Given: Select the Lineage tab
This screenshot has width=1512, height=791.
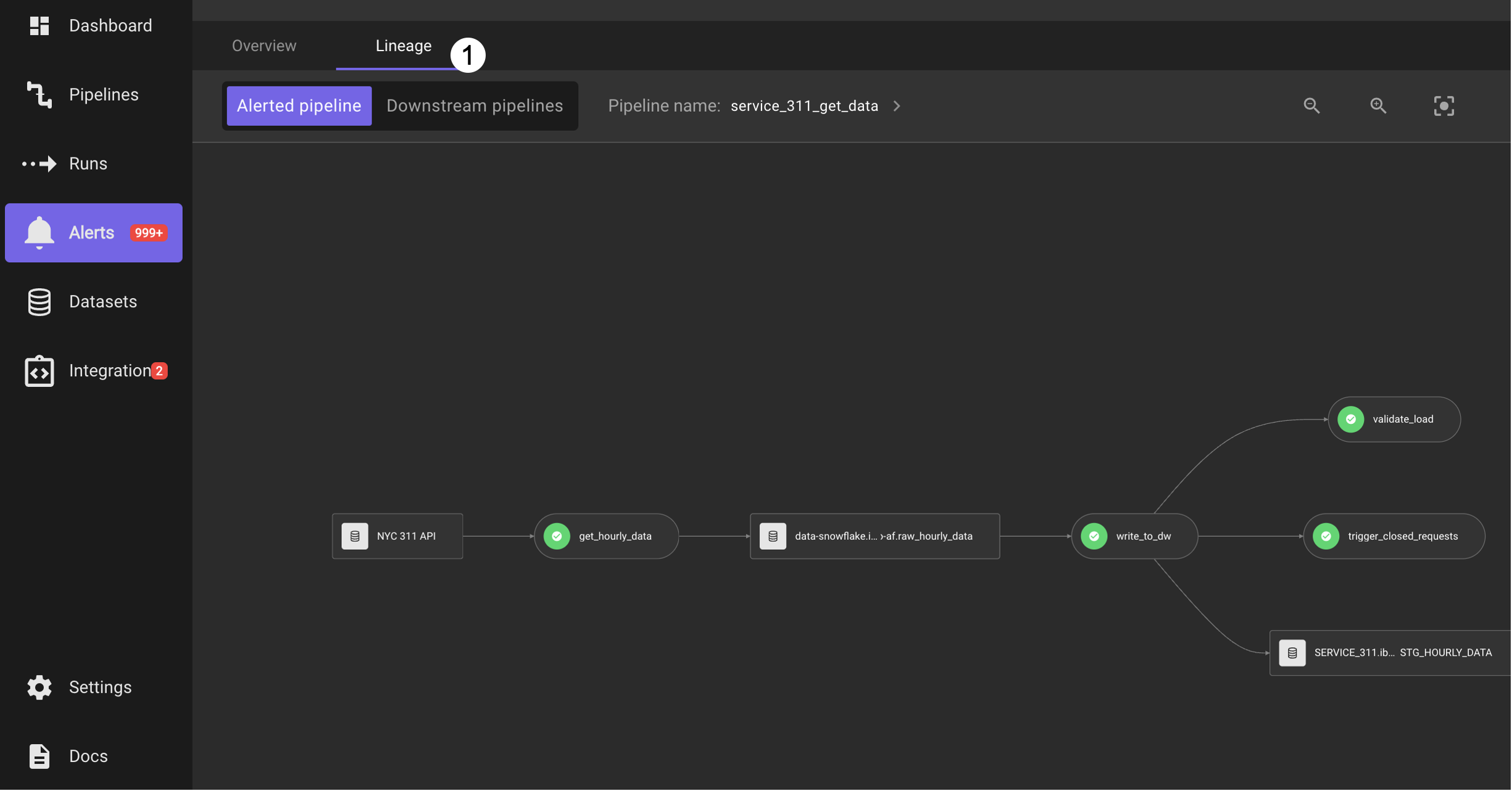Looking at the screenshot, I should coord(404,46).
